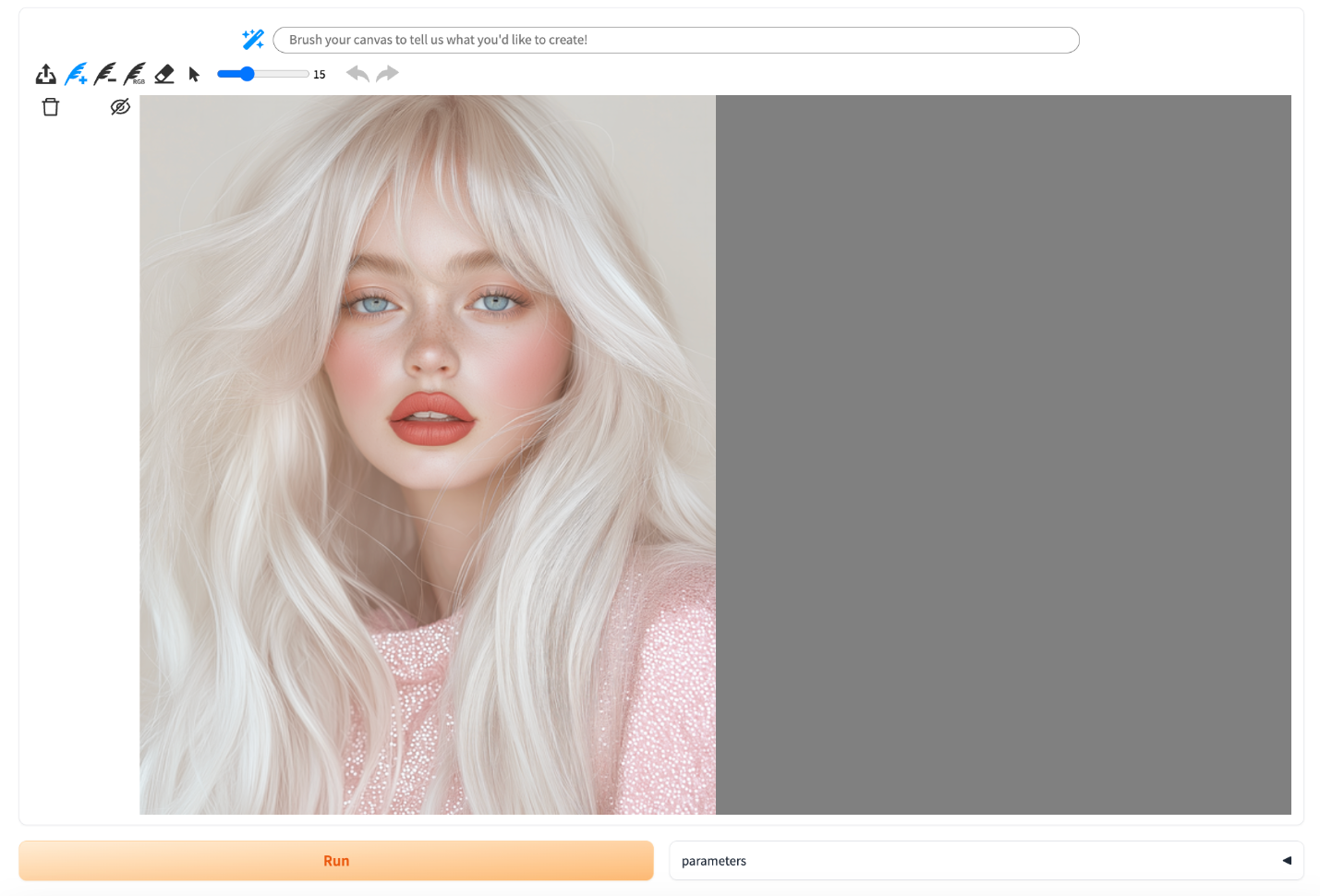Select the pointer cursor tool

point(194,74)
